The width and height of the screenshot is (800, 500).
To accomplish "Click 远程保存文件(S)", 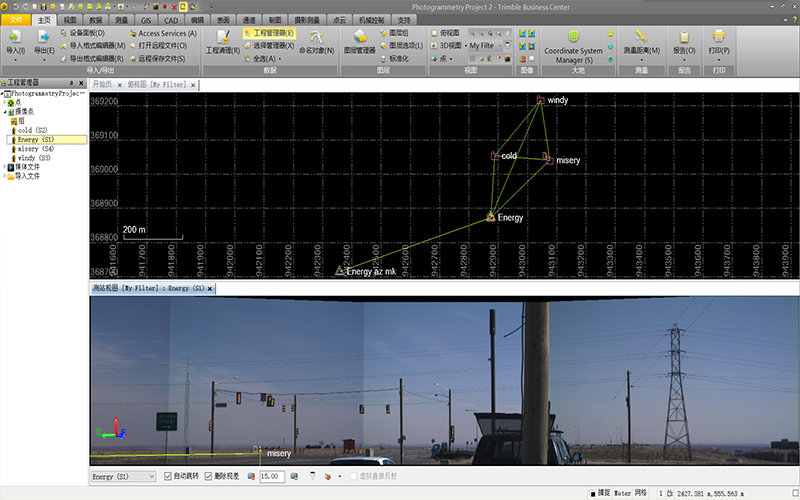I will click(157, 59).
